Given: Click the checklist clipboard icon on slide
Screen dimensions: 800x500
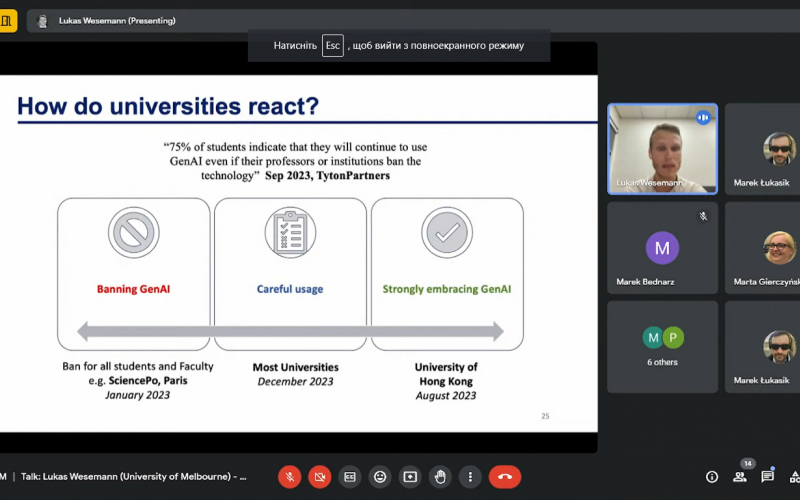Looking at the screenshot, I should (290, 232).
